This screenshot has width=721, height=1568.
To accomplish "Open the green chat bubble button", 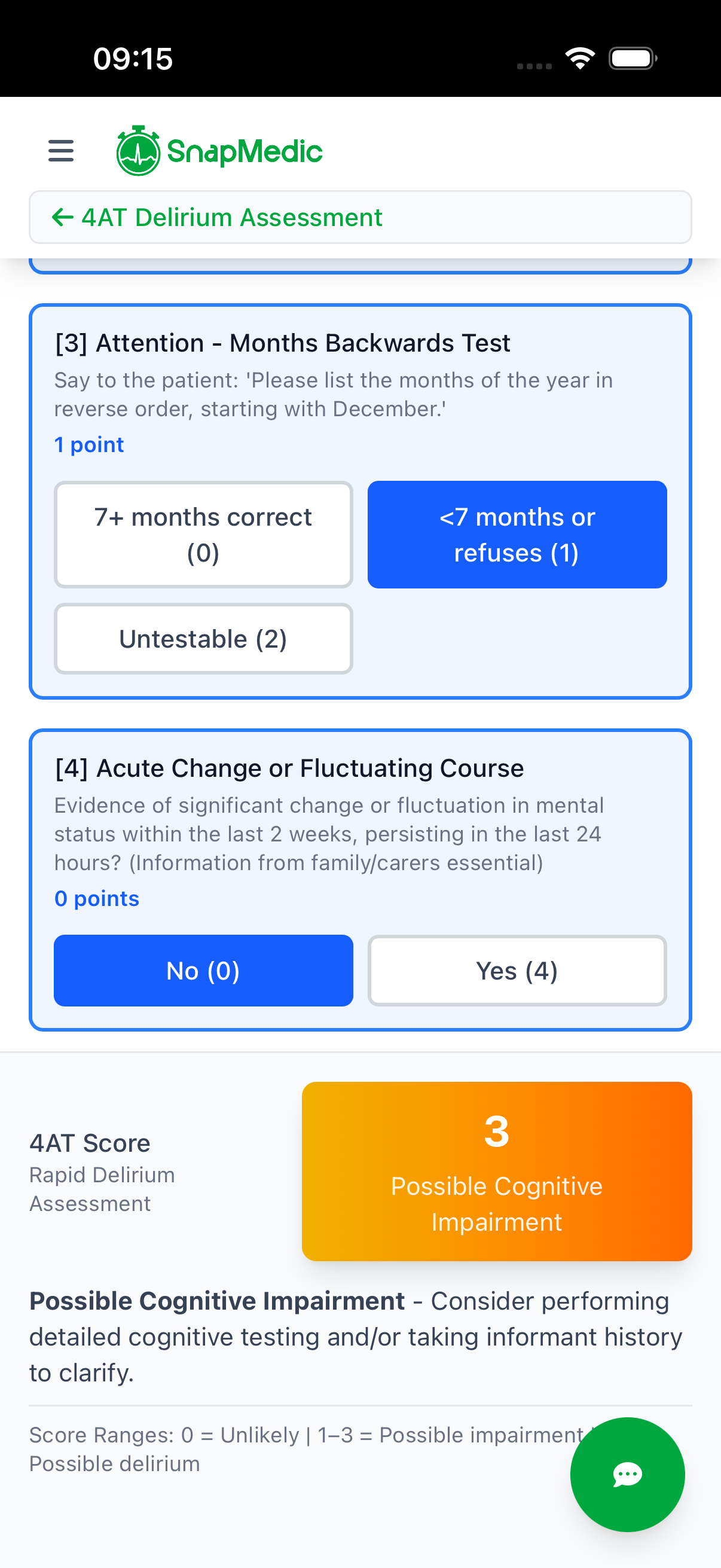I will (627, 1474).
